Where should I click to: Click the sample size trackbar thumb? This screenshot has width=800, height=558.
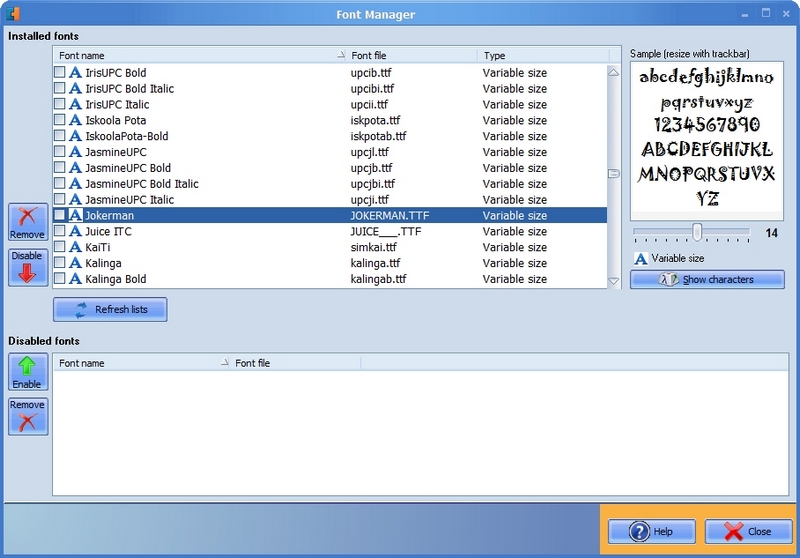[x=697, y=232]
